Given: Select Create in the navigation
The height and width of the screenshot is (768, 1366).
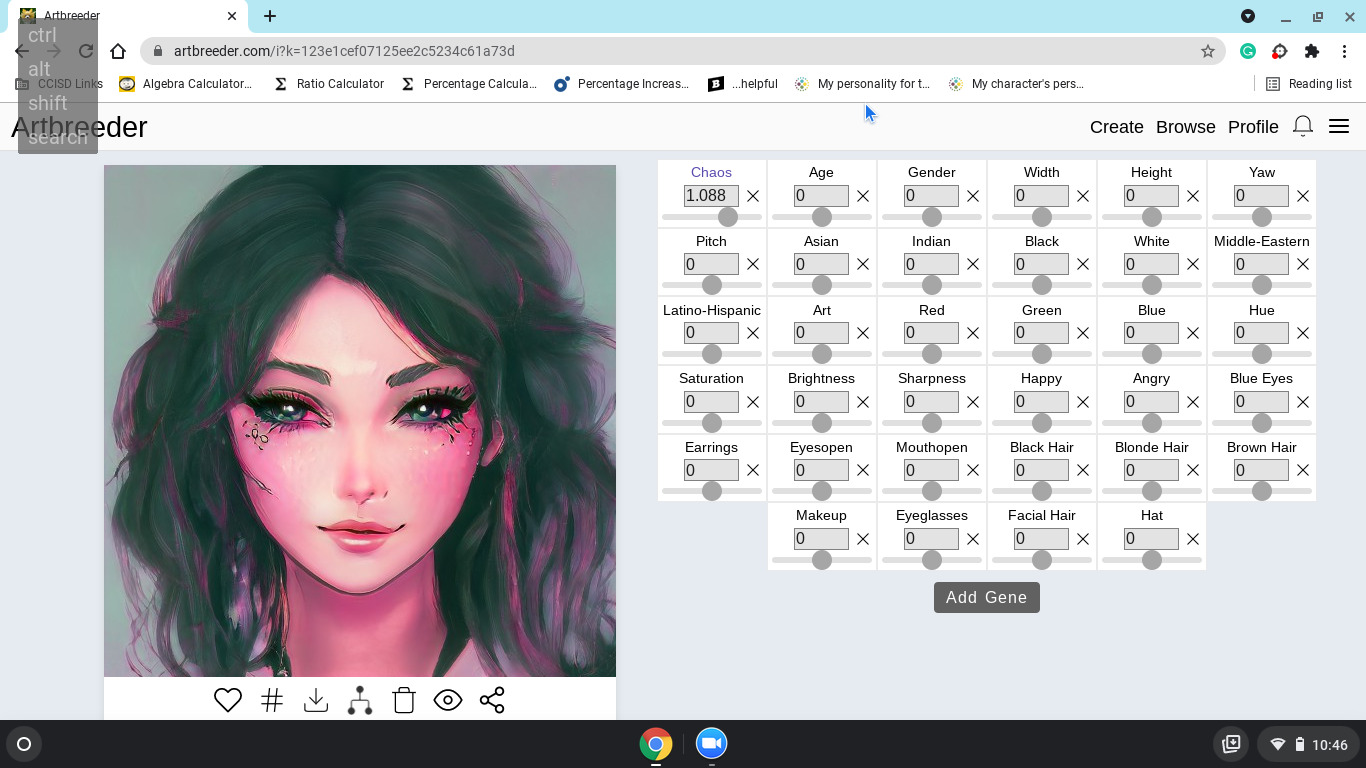Looking at the screenshot, I should pyautogui.click(x=1116, y=127).
